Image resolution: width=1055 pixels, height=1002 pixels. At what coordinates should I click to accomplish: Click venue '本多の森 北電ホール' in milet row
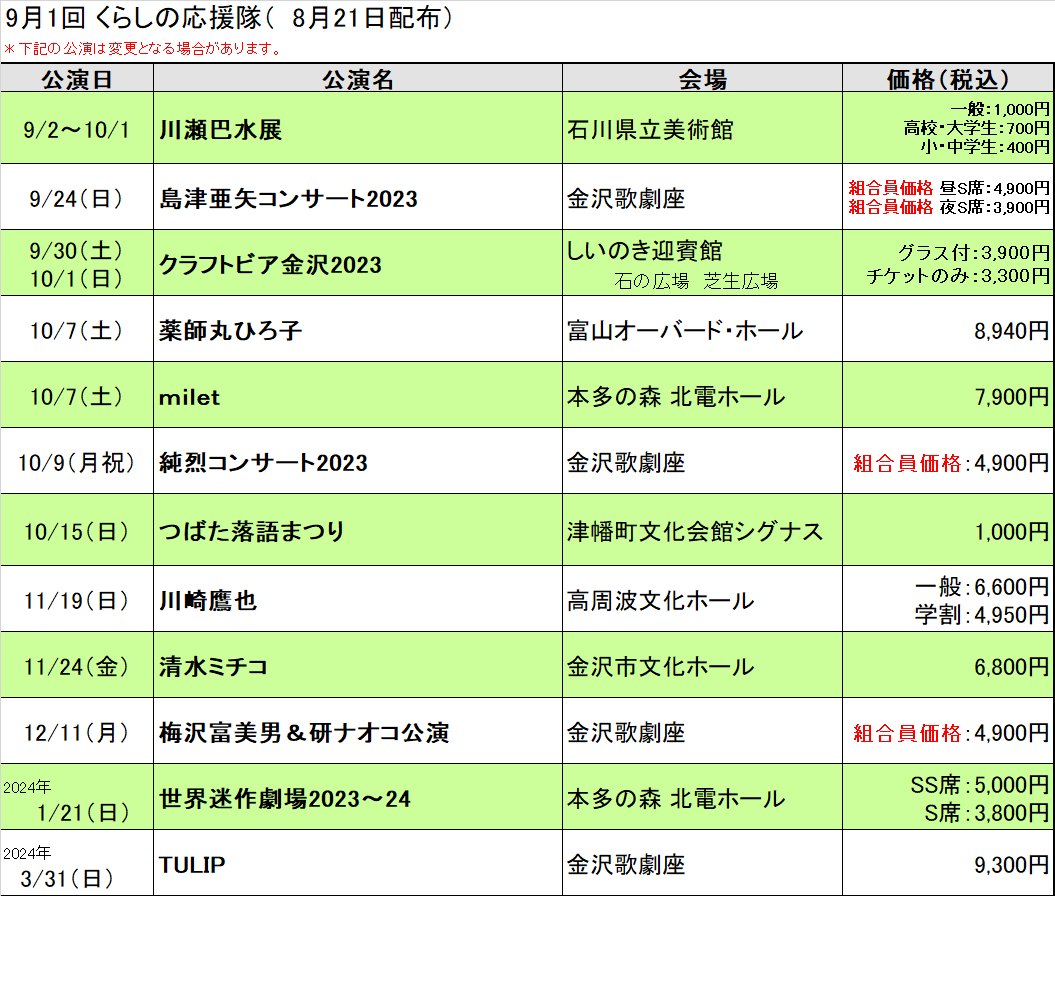(676, 397)
